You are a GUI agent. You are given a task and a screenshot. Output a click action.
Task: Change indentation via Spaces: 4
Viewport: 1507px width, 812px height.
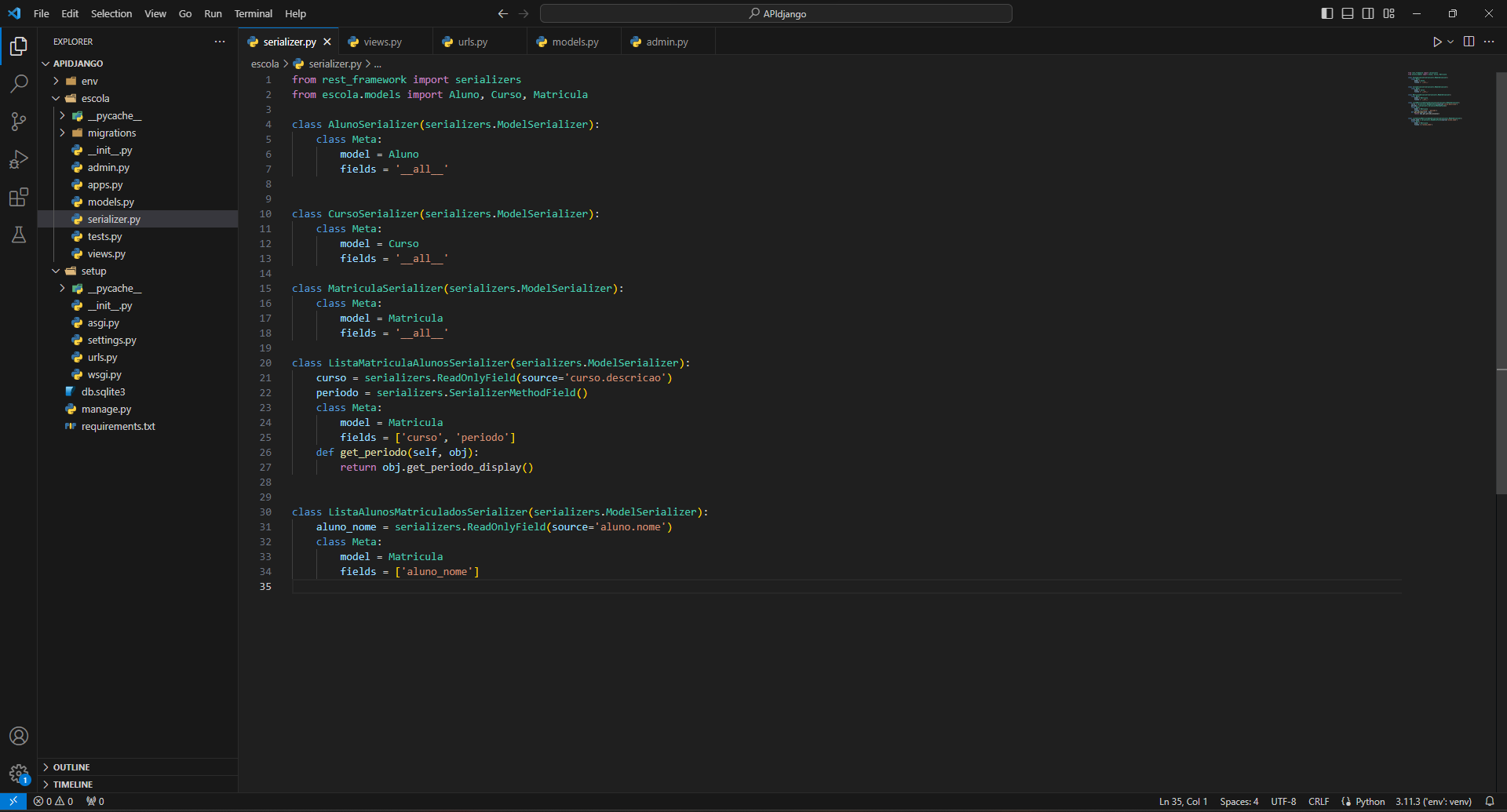tap(1239, 801)
